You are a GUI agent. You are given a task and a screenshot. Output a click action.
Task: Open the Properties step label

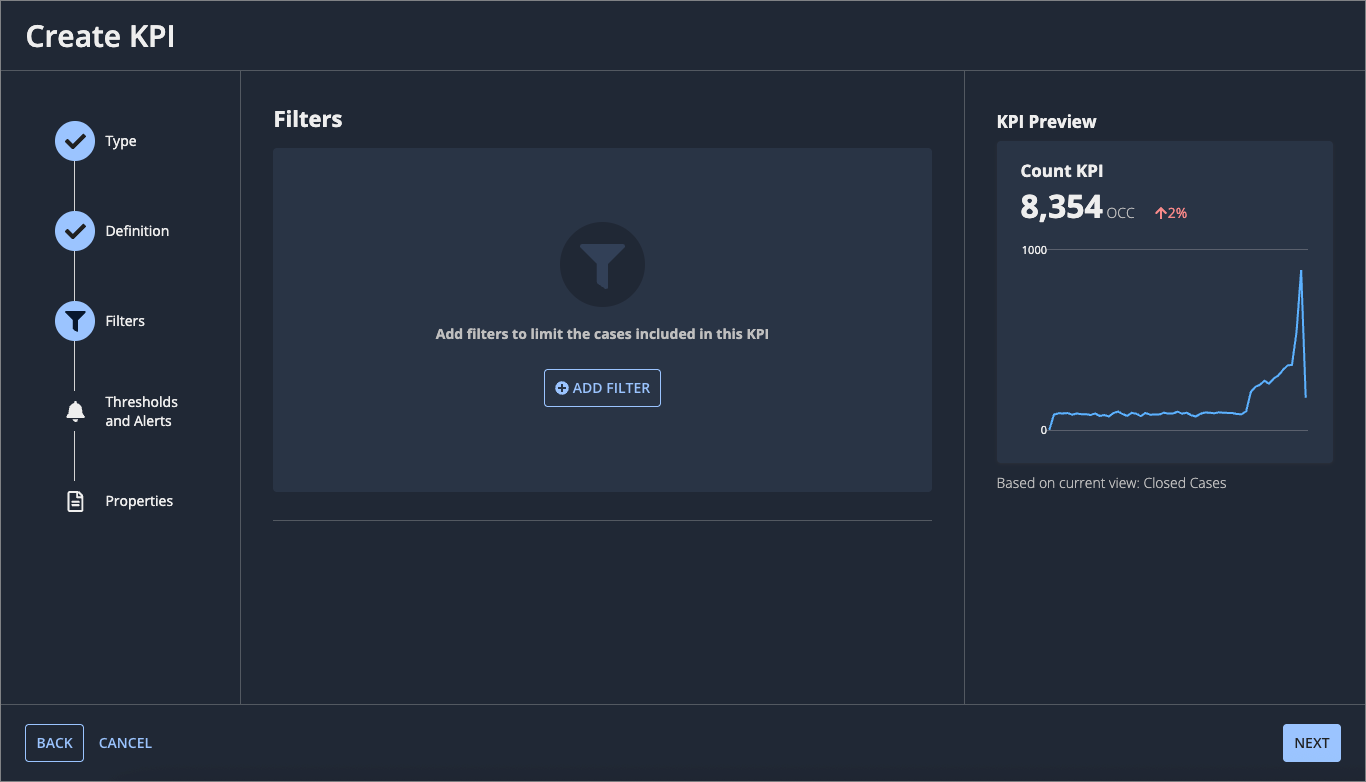coord(139,501)
